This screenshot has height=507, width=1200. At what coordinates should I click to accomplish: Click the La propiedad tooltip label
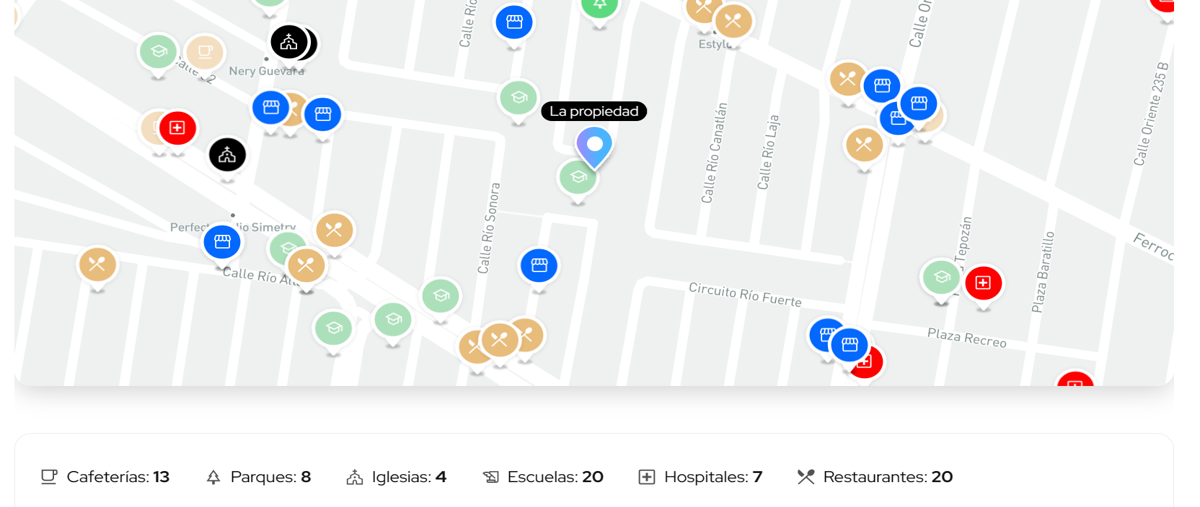point(594,111)
